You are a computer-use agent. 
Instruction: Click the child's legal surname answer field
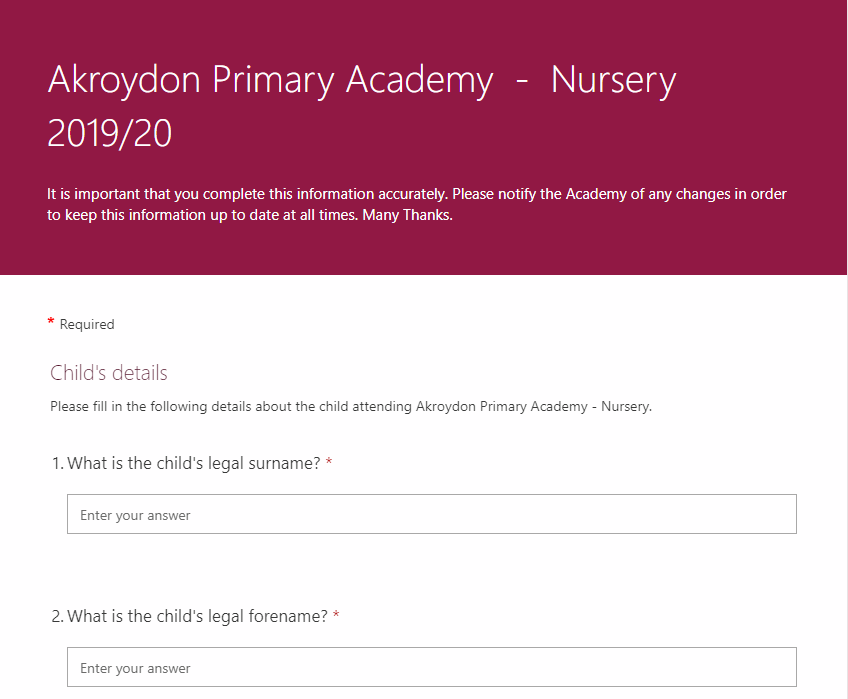432,514
